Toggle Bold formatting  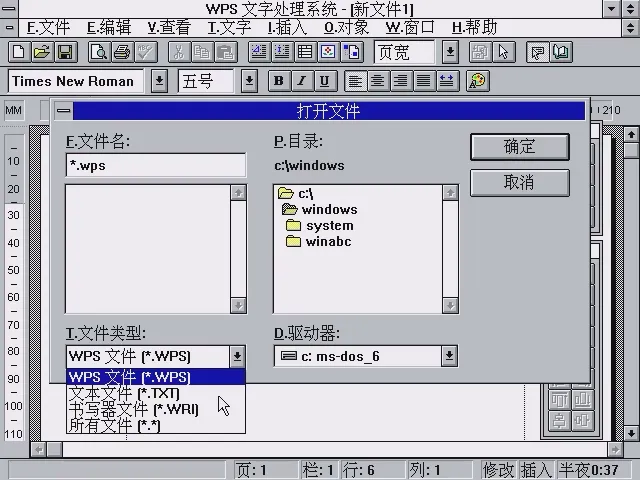pyautogui.click(x=279, y=81)
